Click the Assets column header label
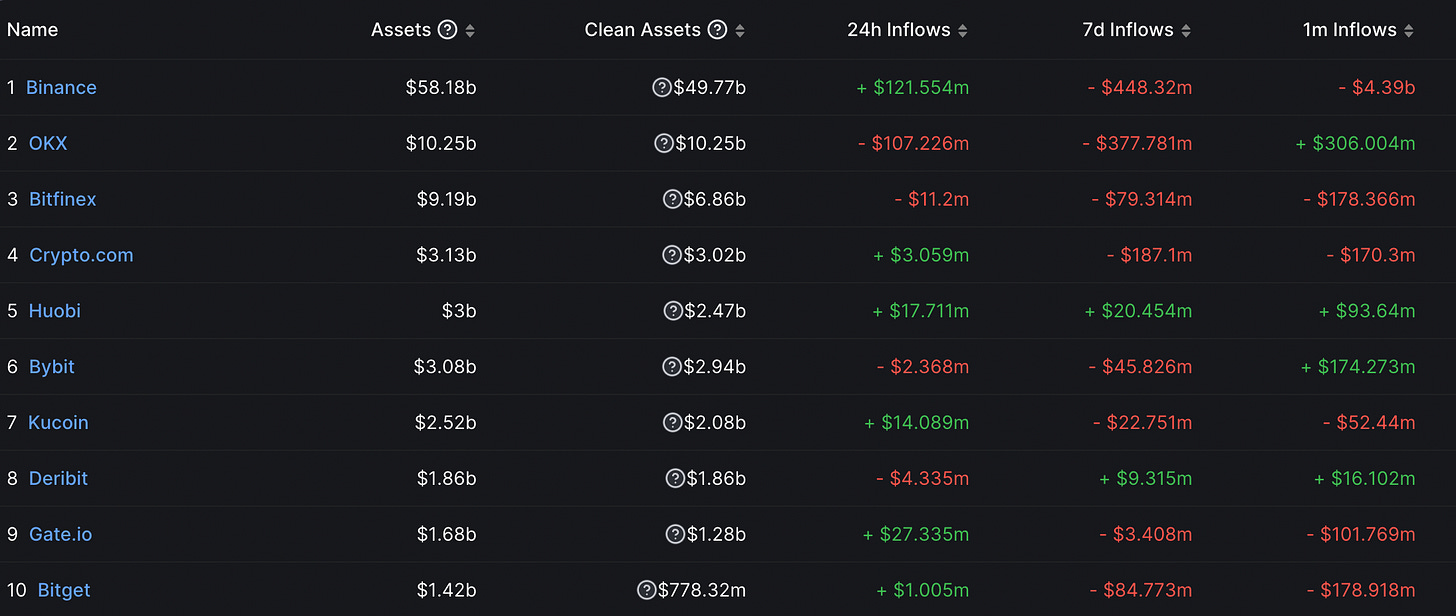The width and height of the screenshot is (1456, 616). tap(401, 30)
